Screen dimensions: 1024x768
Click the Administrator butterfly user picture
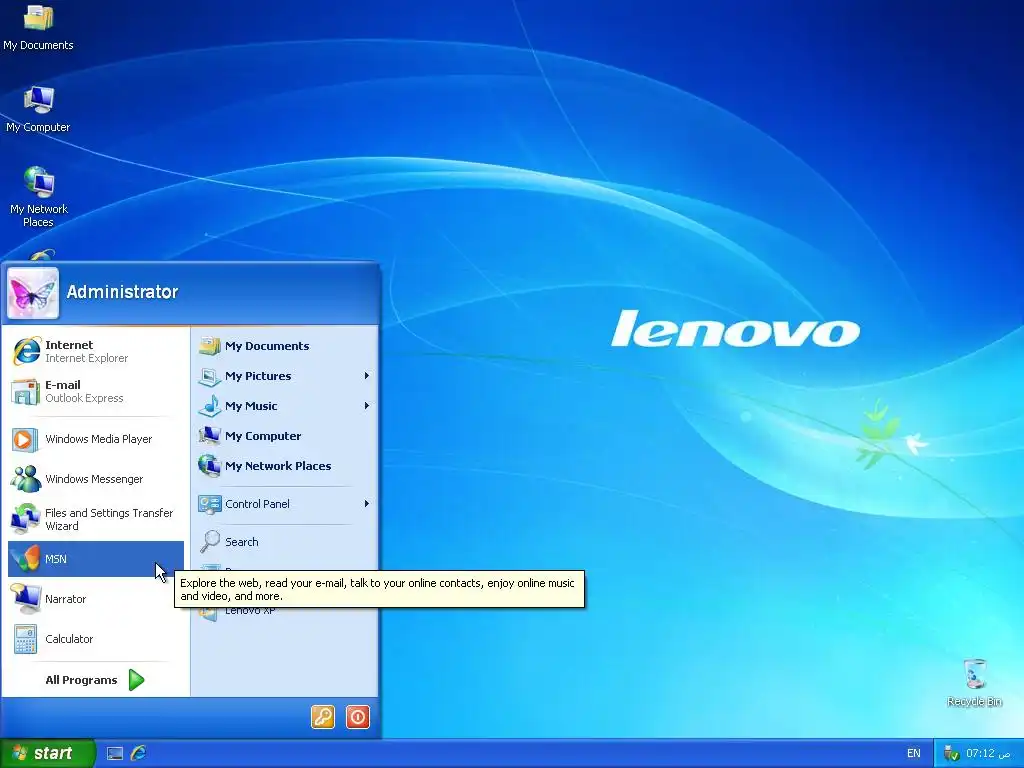[x=33, y=293]
